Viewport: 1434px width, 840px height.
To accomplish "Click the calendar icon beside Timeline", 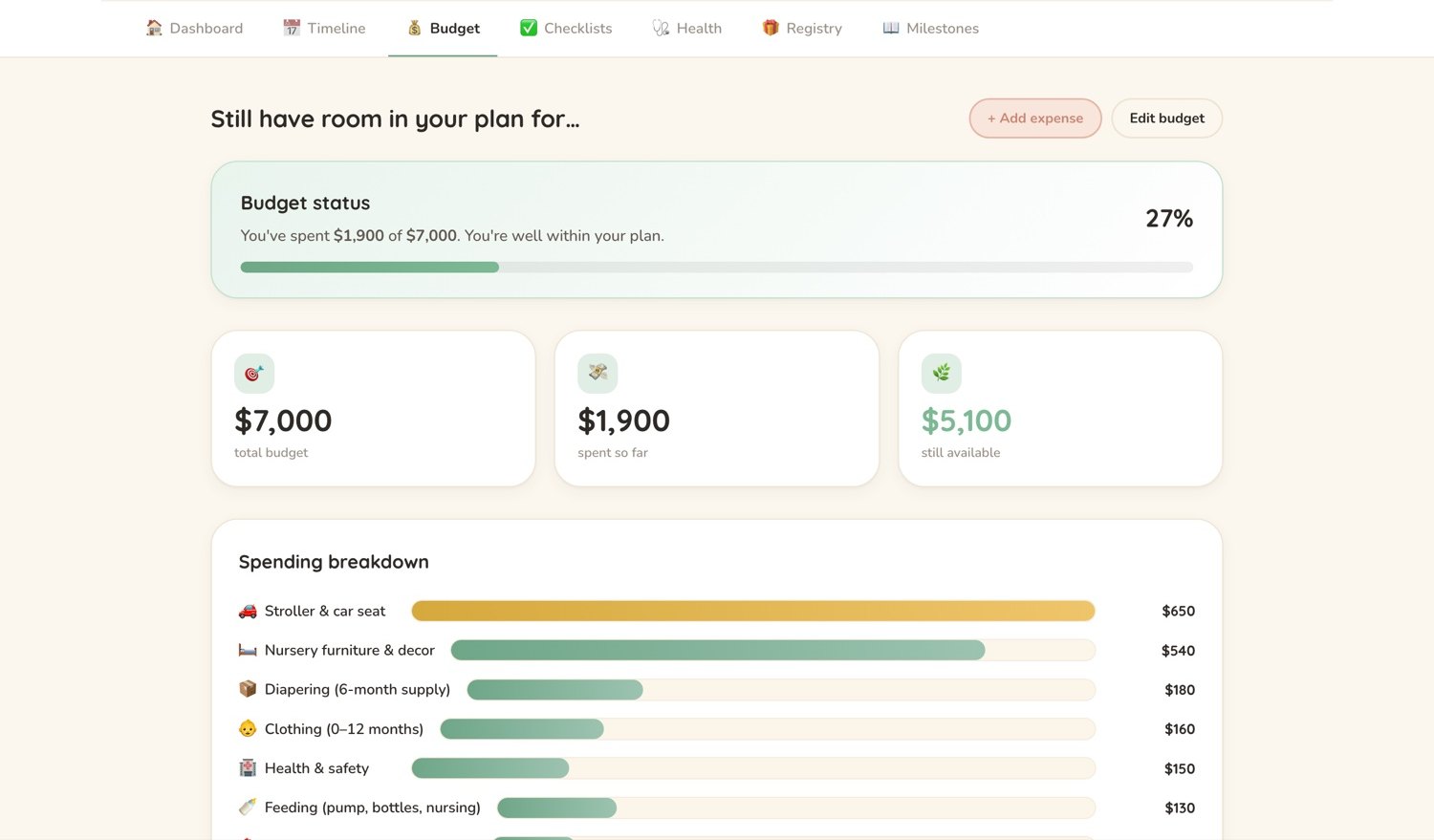I will click(x=292, y=29).
